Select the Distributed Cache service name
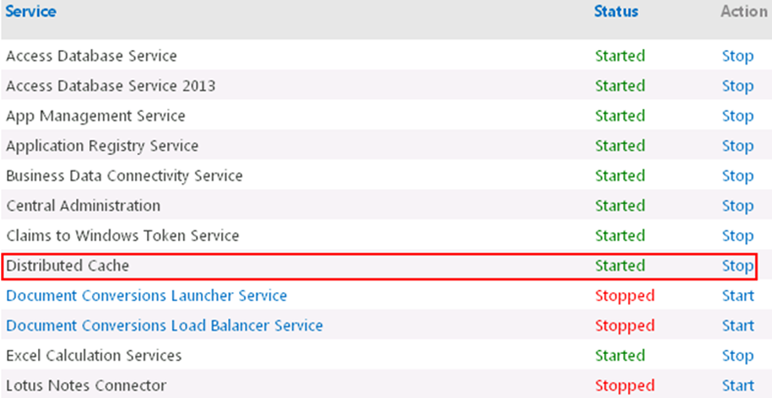 (67, 266)
